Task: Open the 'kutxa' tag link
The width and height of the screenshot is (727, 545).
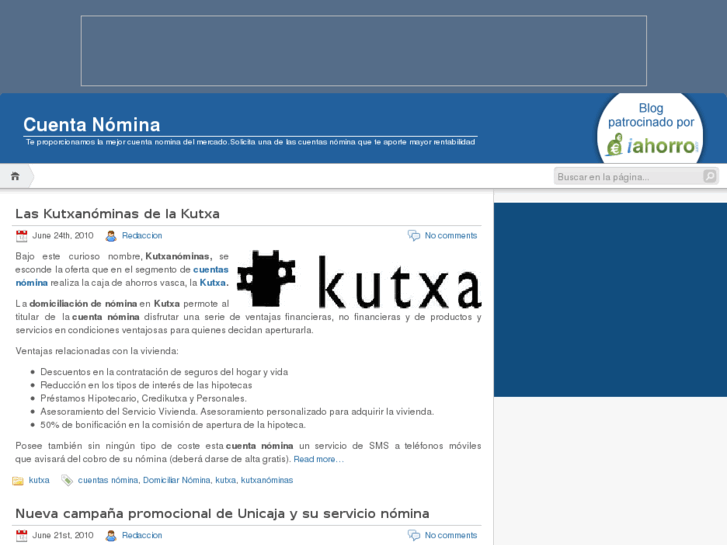Action: click(x=225, y=480)
